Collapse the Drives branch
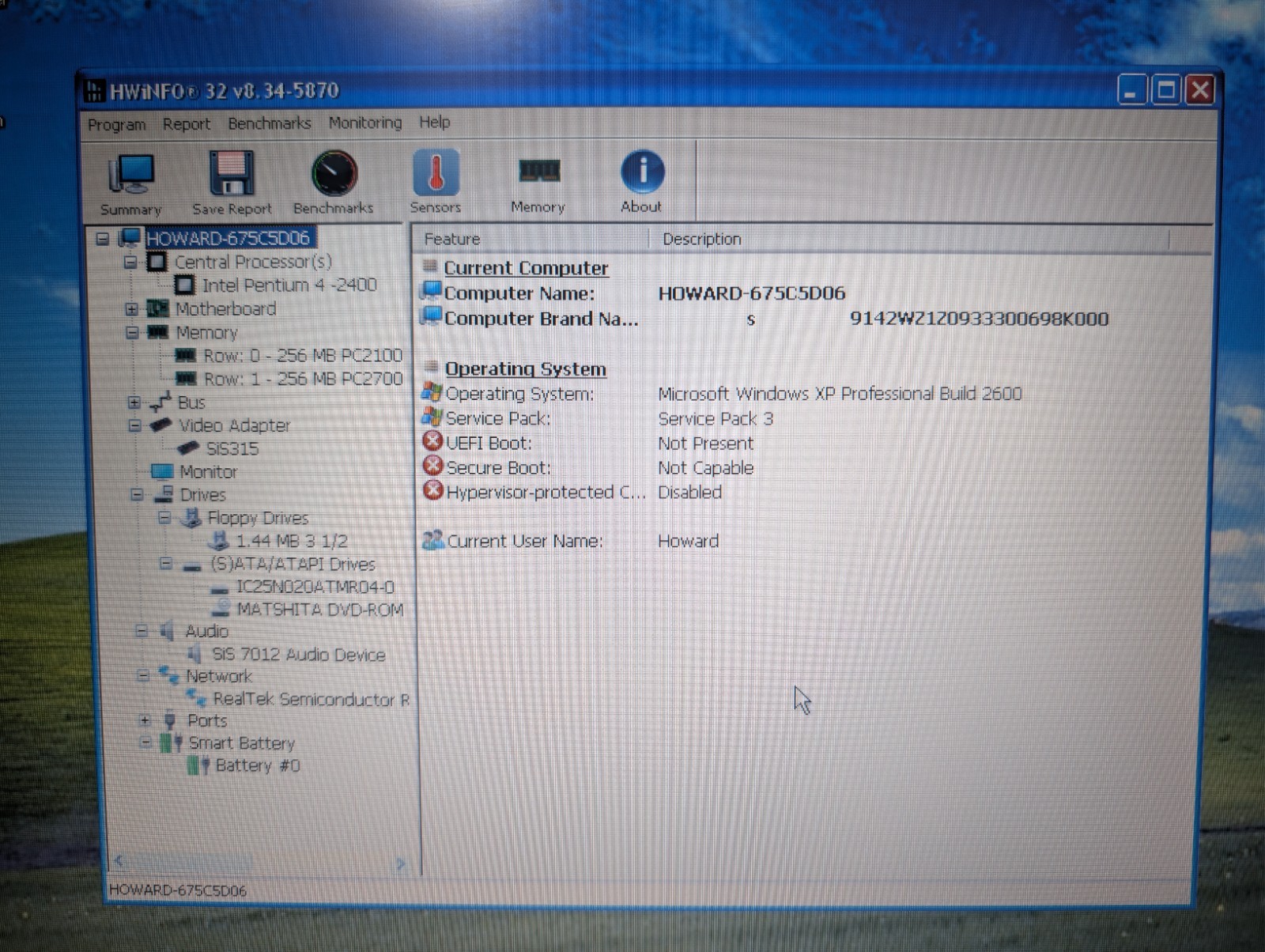Viewport: 1265px width, 952px height. click(x=137, y=495)
